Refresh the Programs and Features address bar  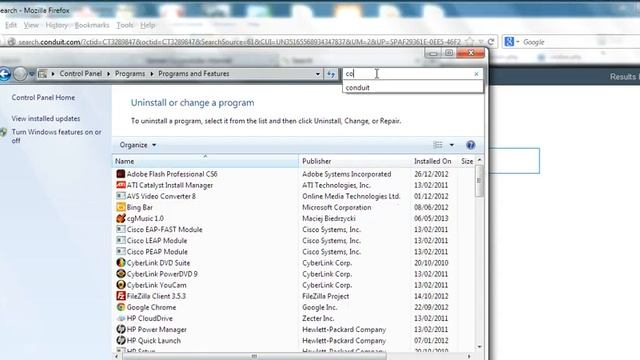(331, 74)
